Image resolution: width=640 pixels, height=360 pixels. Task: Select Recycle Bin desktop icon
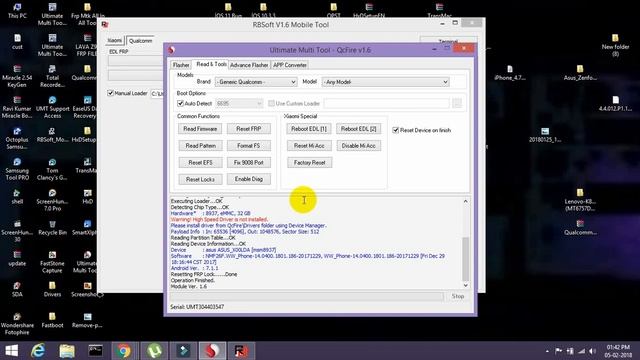point(52,228)
